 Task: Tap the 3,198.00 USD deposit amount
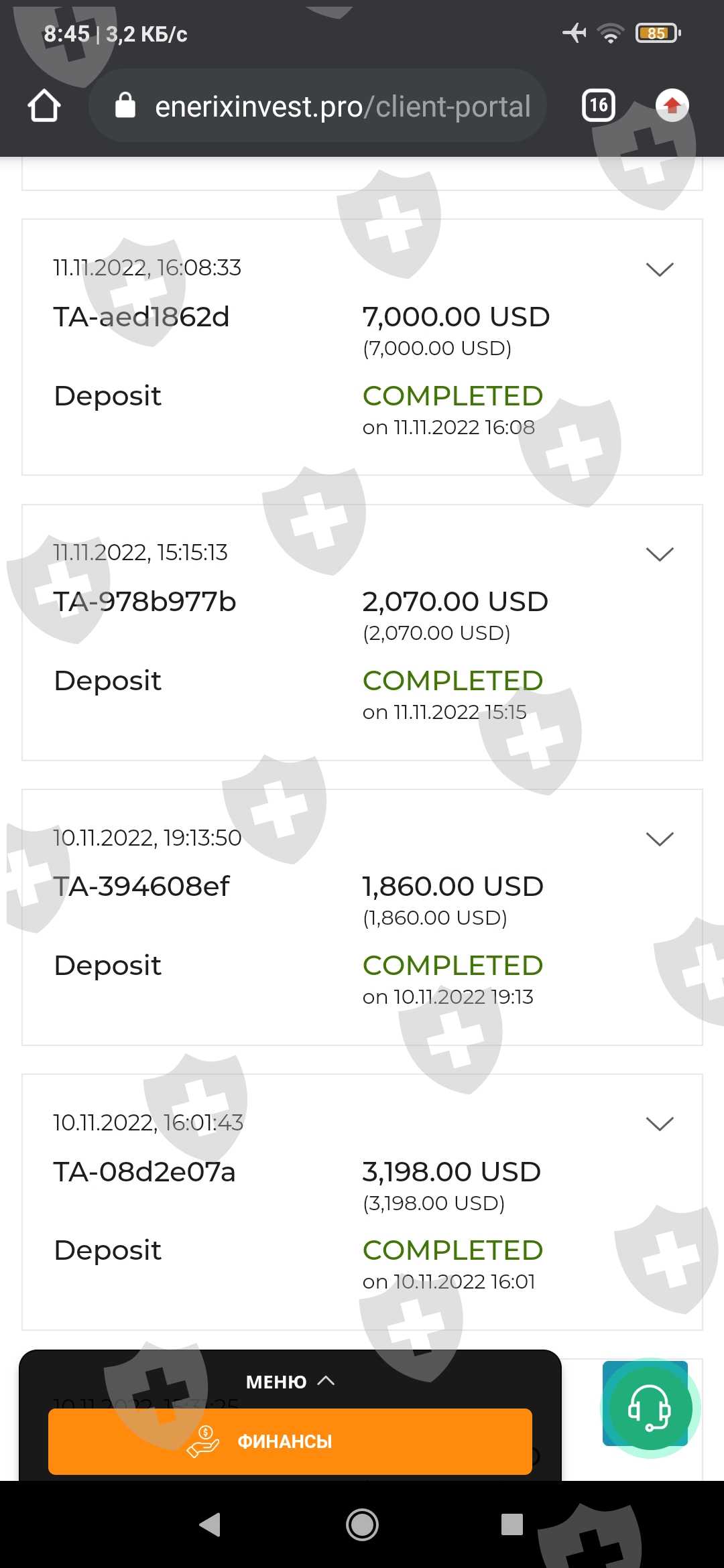451,1172
